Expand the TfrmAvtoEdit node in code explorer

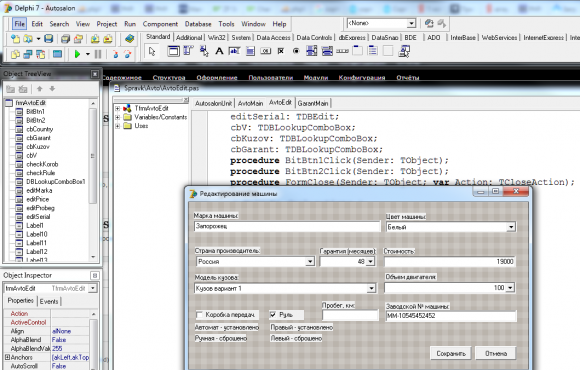pyautogui.click(x=118, y=108)
